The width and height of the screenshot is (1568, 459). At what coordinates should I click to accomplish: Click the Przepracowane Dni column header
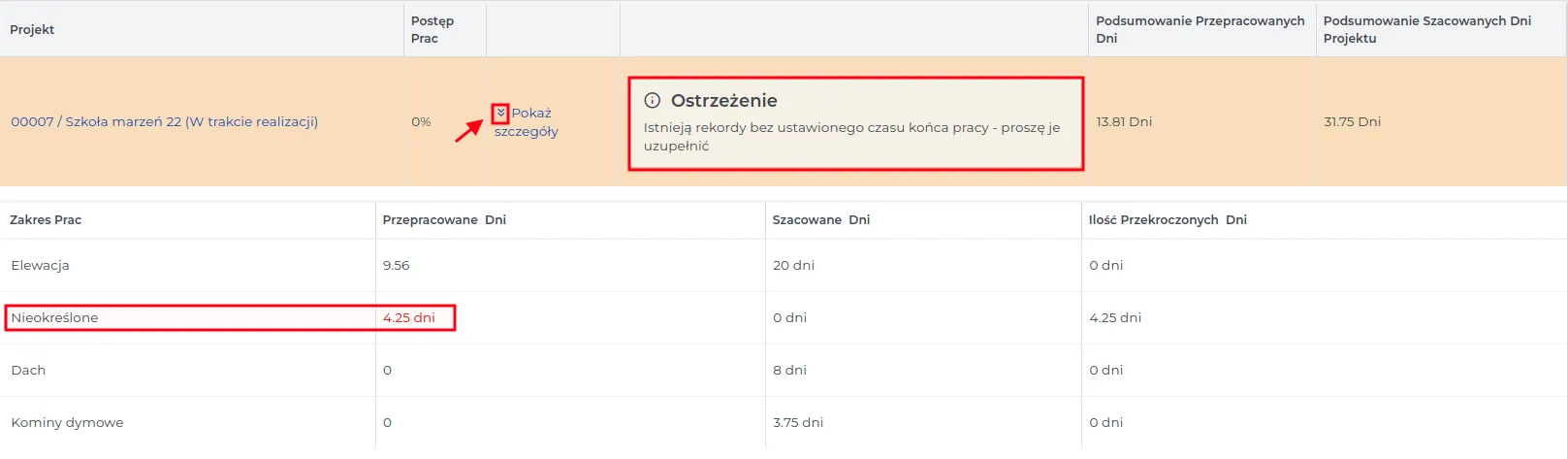[444, 219]
